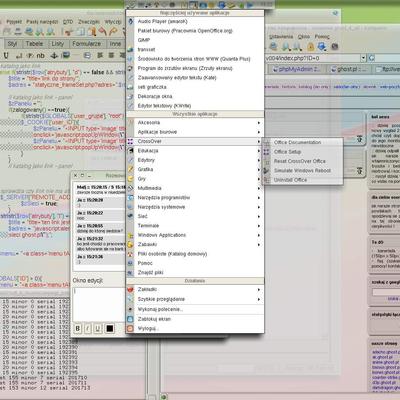Click the nb non-breaking space icon in Quanta

(x=40, y=55)
